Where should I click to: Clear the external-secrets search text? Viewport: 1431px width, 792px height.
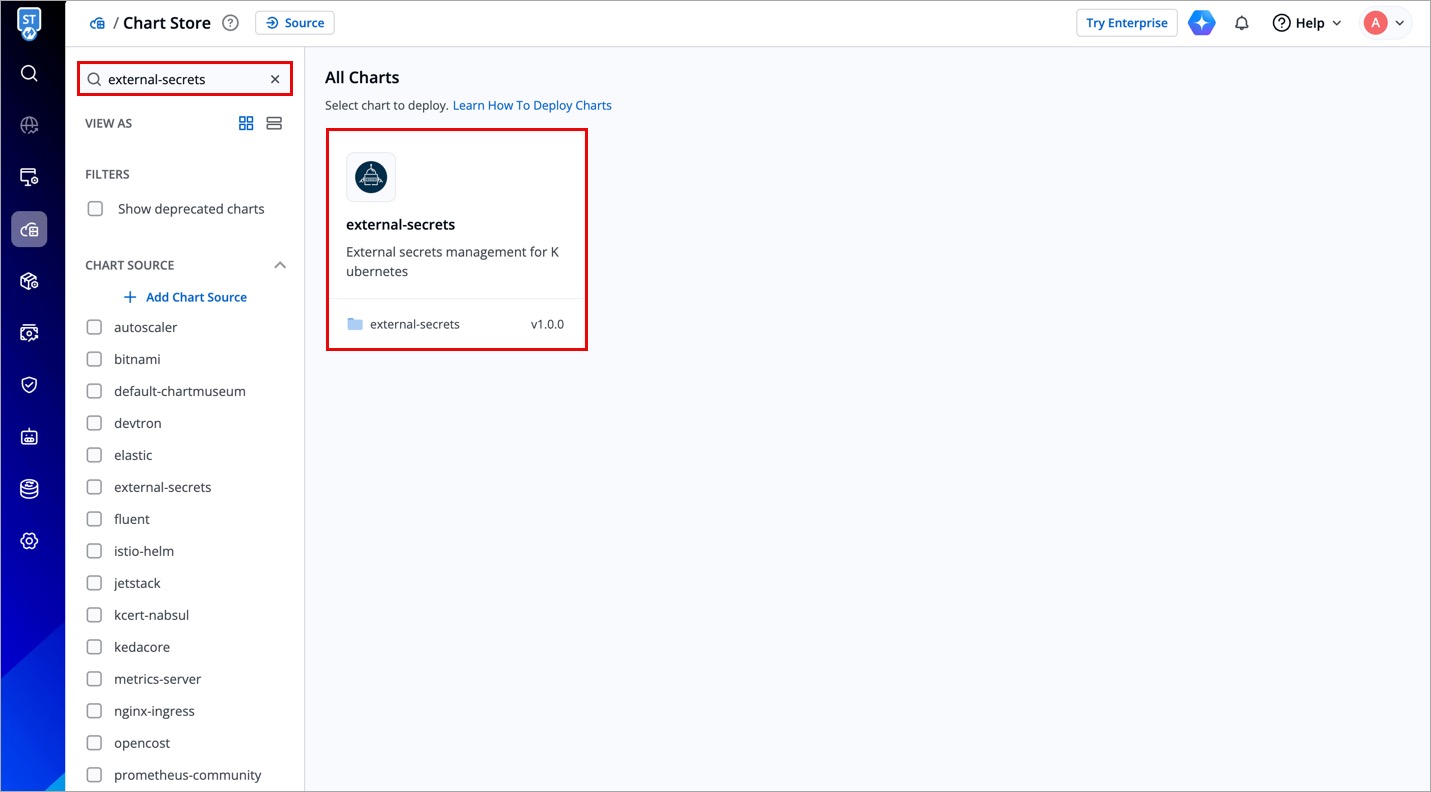pyautogui.click(x=275, y=79)
